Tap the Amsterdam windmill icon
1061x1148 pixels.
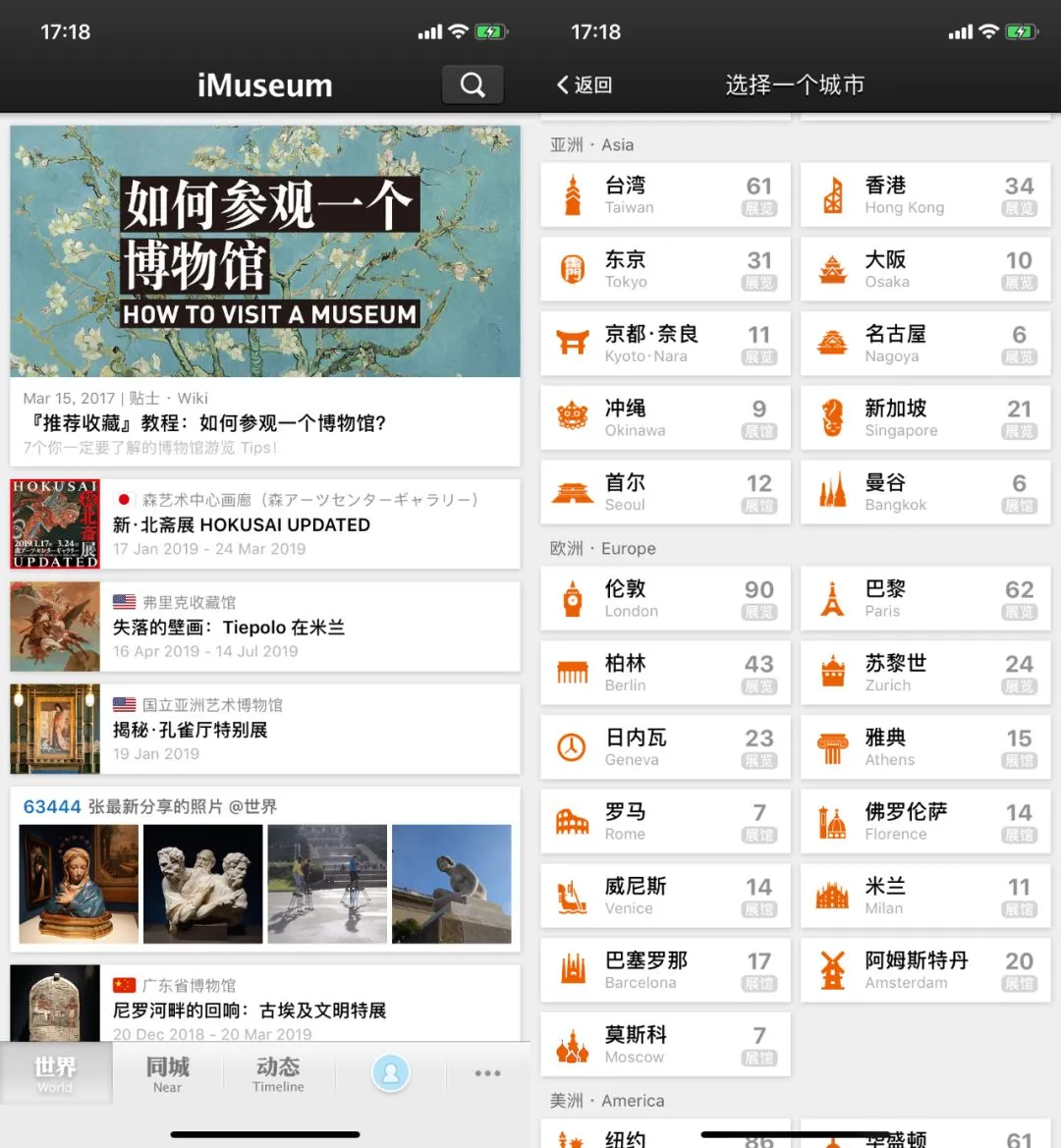(x=832, y=969)
